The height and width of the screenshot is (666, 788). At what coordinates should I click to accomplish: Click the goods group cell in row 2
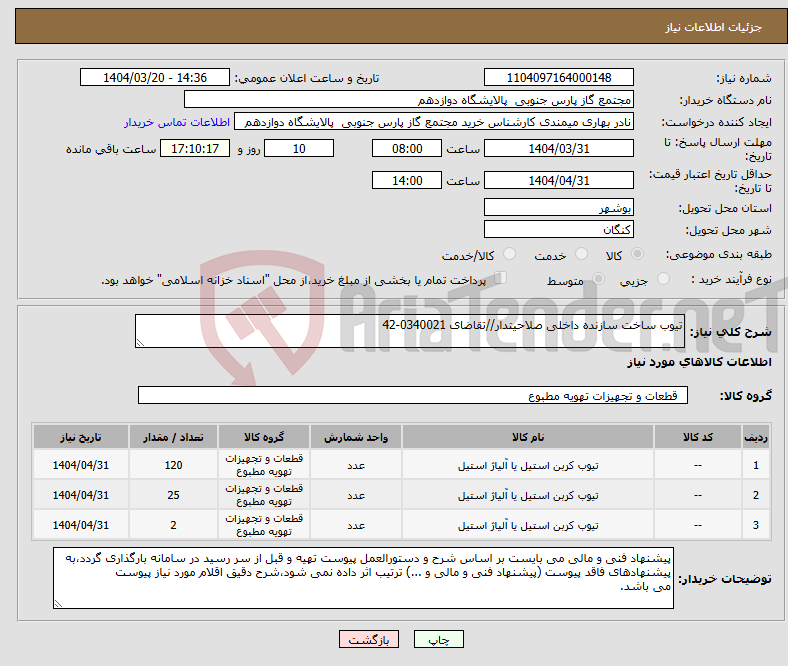[264, 495]
